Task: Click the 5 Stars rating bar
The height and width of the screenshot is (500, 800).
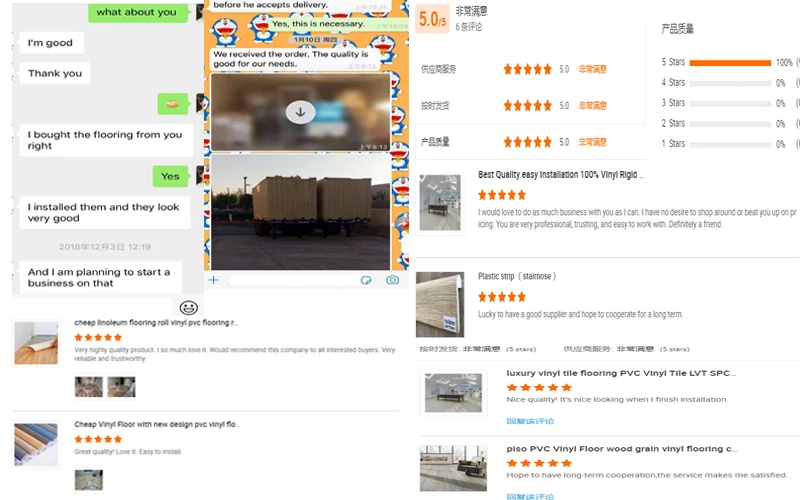Action: pyautogui.click(x=730, y=63)
